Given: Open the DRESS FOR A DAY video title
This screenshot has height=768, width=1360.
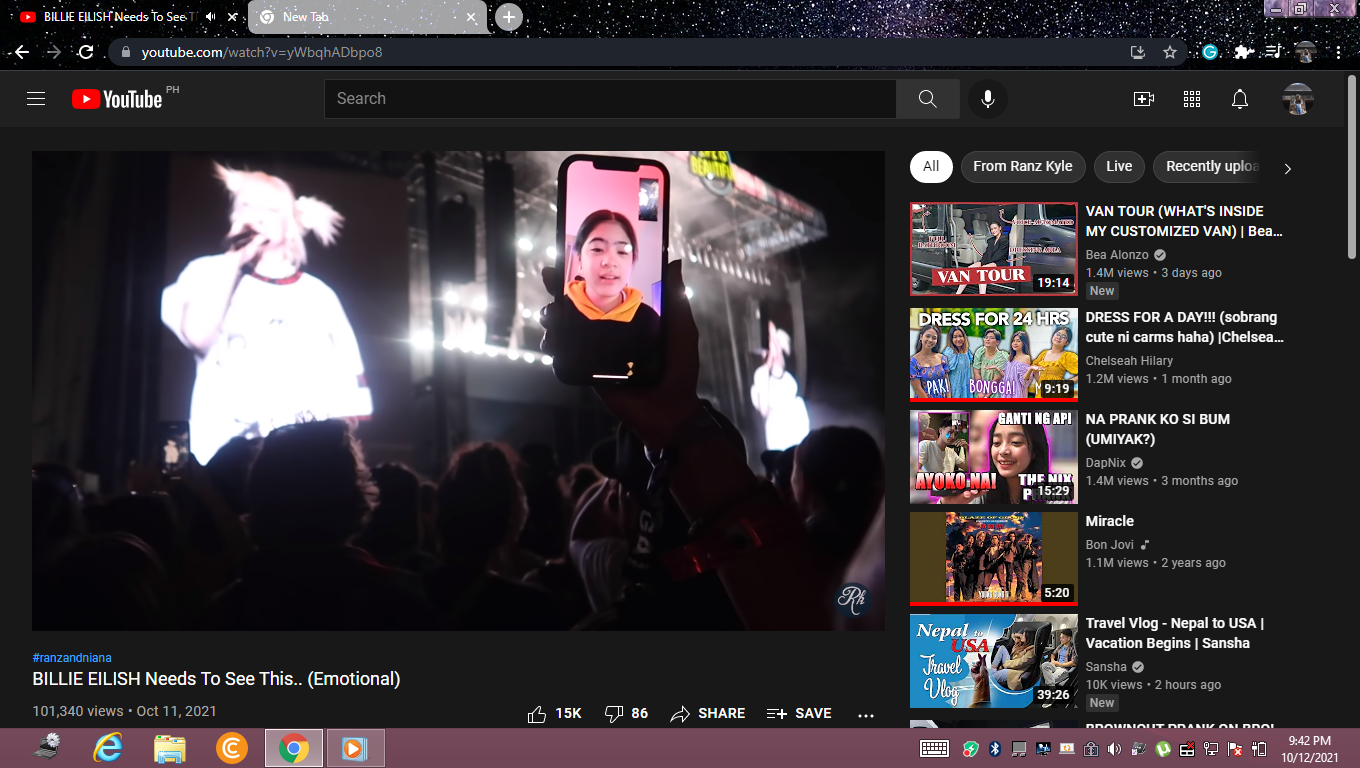Looking at the screenshot, I should pyautogui.click(x=1184, y=327).
